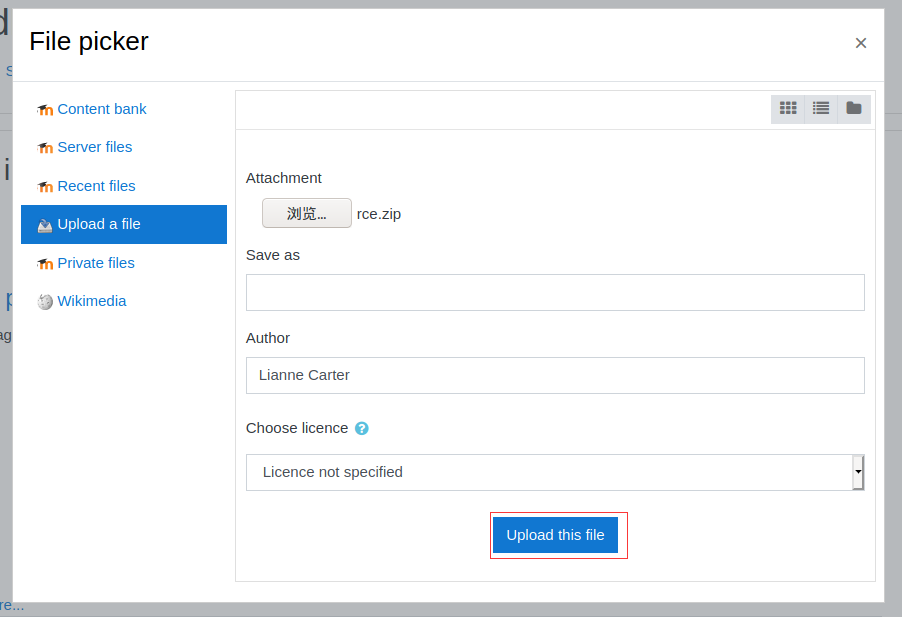
Task: Click the licence dropdown arrow
Action: click(858, 472)
